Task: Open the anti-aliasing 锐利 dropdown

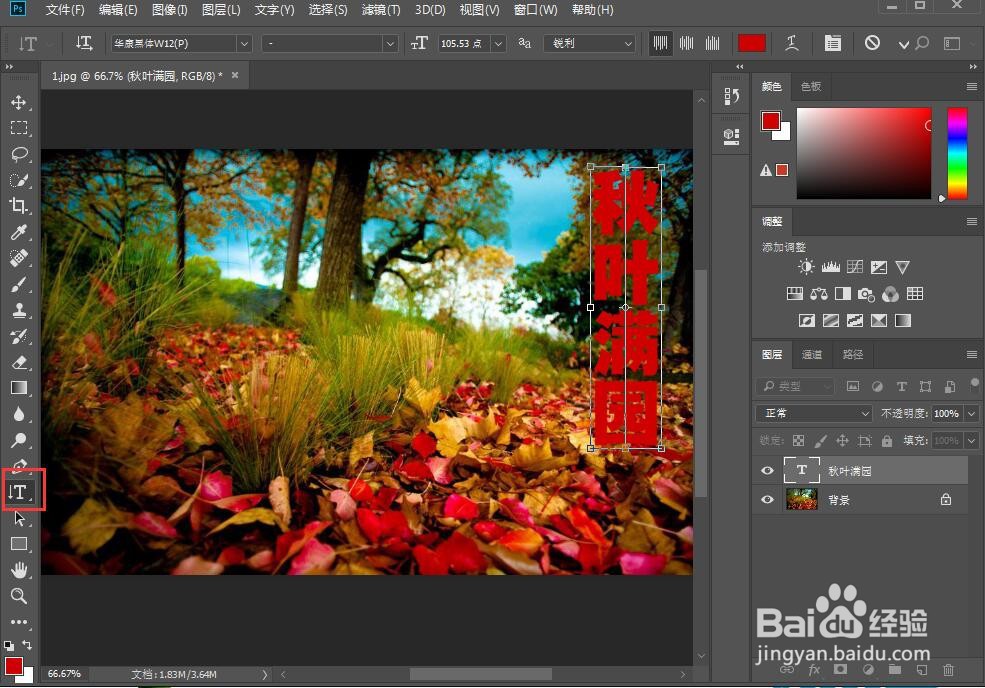Action: point(591,43)
